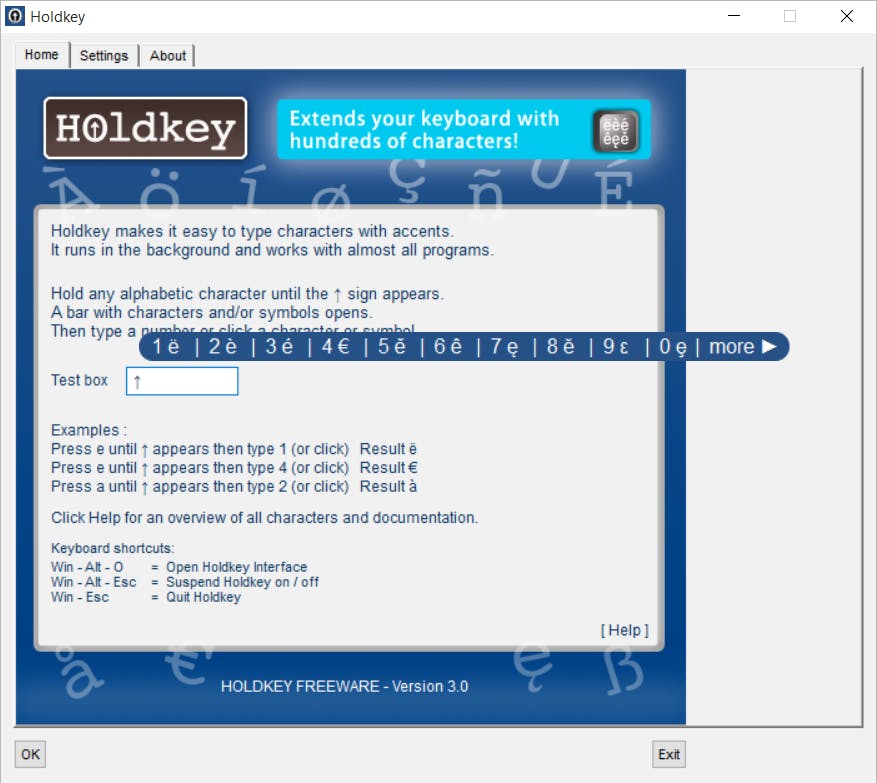Image resolution: width=877 pixels, height=783 pixels.
Task: Open the [Help] link
Action: pyautogui.click(x=625, y=630)
